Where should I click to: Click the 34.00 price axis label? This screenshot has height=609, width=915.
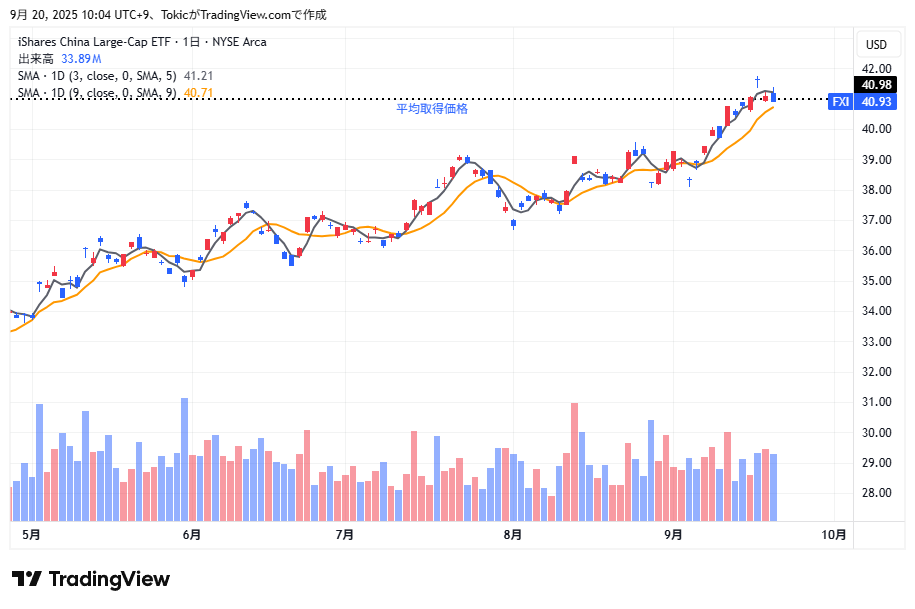click(x=876, y=311)
